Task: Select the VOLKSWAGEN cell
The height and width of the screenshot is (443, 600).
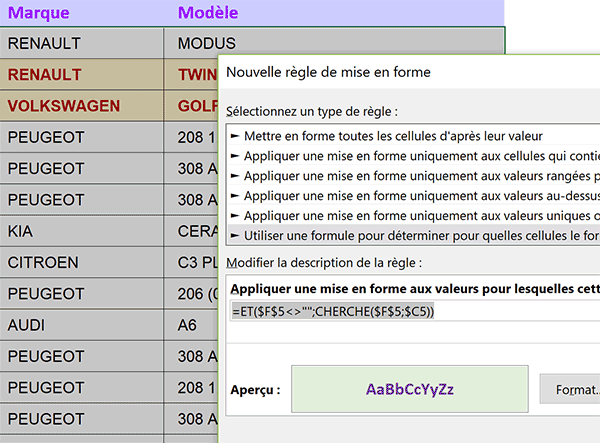Action: tap(82, 106)
